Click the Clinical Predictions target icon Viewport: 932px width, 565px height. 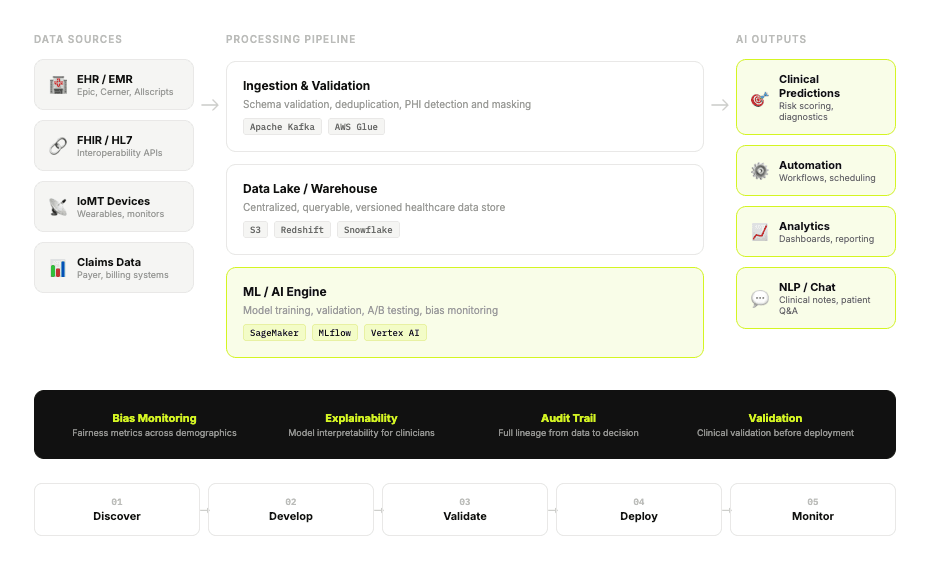760,98
